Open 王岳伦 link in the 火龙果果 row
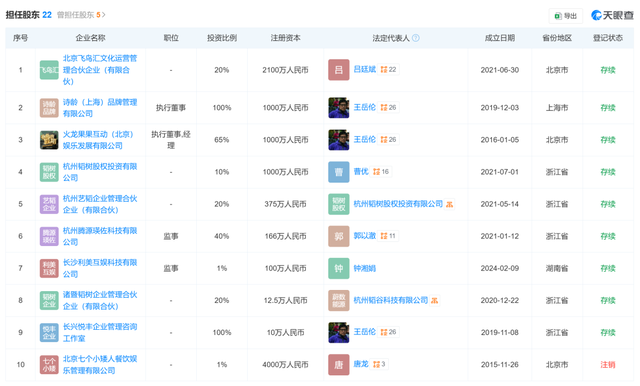Image resolution: width=640 pixels, height=386 pixels. pyautogui.click(x=364, y=139)
